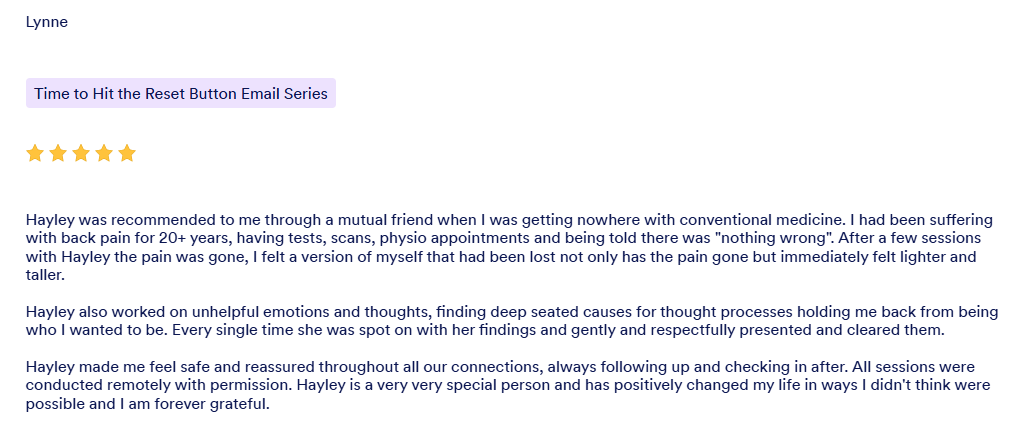1021x428 pixels.
Task: Click the fourth rating star
Action: [104, 153]
